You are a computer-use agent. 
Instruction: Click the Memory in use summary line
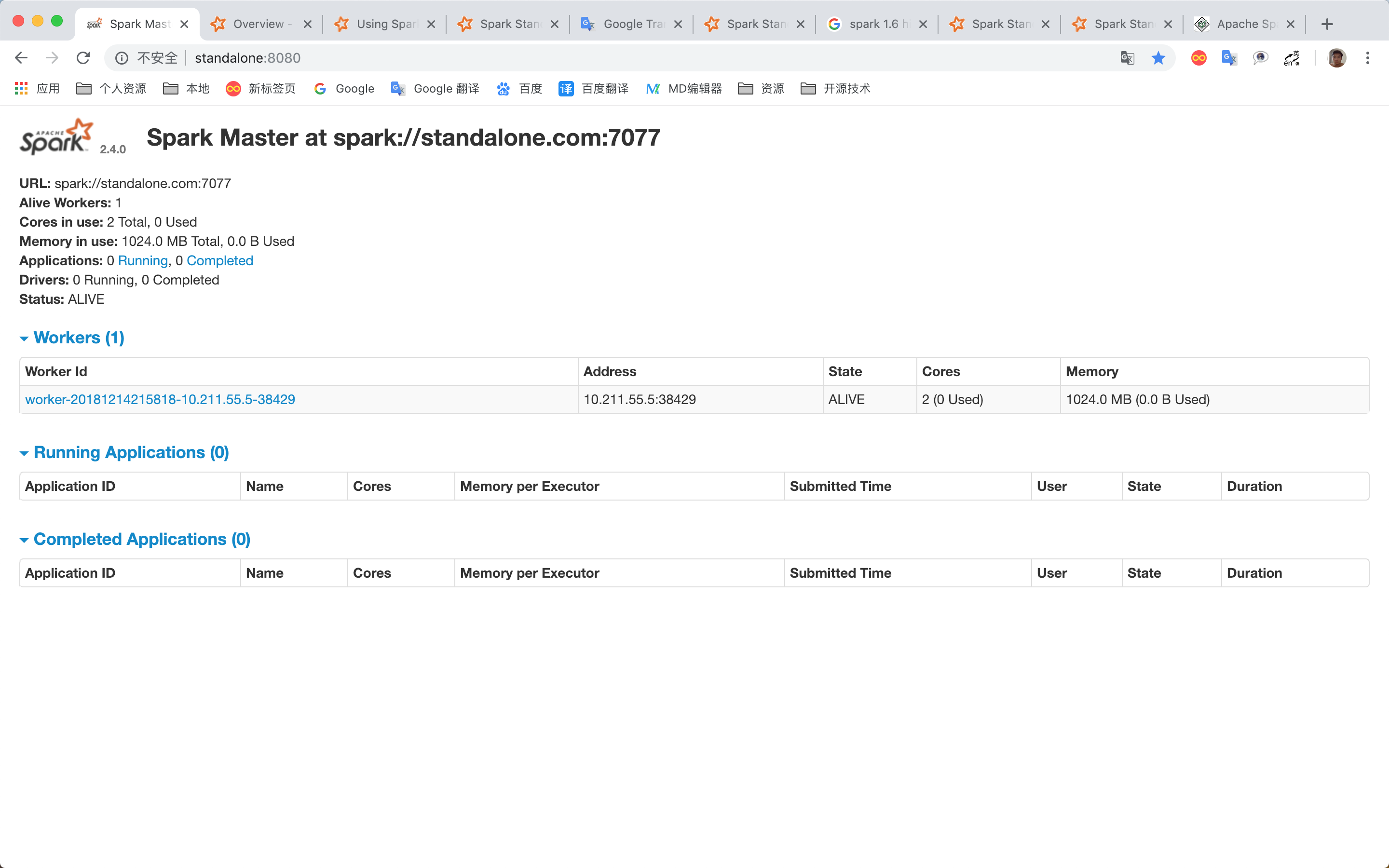coord(157,241)
